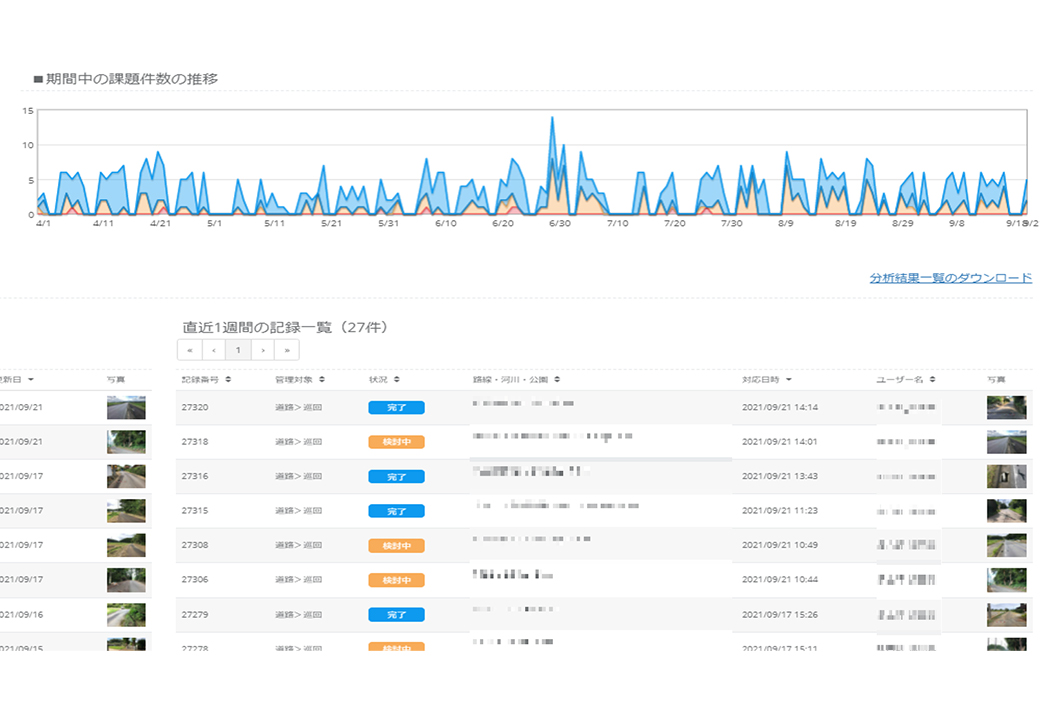
Task: Open photo thumbnail in record 27316 row
Action: [x=1005, y=476]
